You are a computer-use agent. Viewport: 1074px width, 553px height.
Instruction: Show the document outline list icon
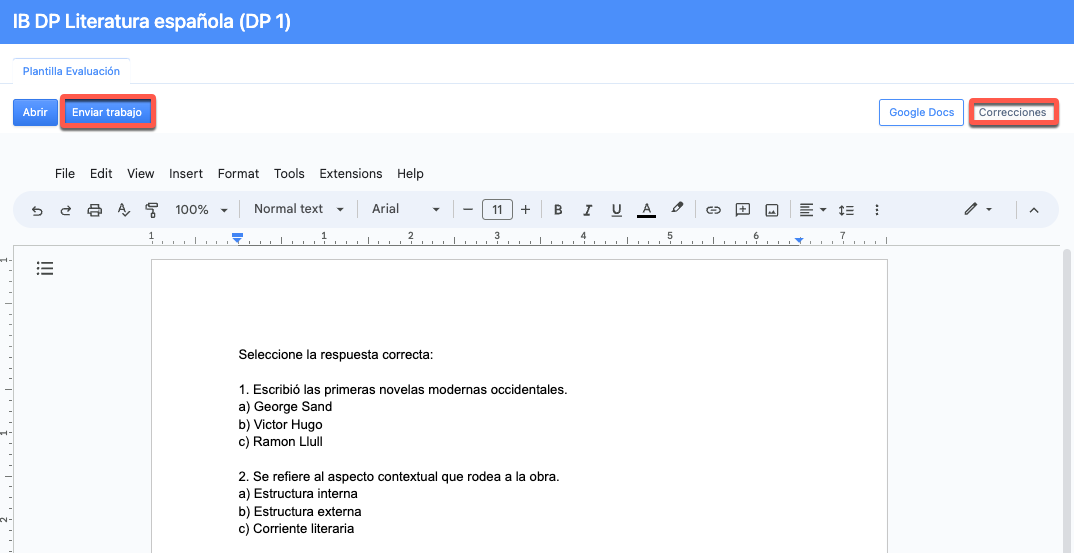(44, 268)
